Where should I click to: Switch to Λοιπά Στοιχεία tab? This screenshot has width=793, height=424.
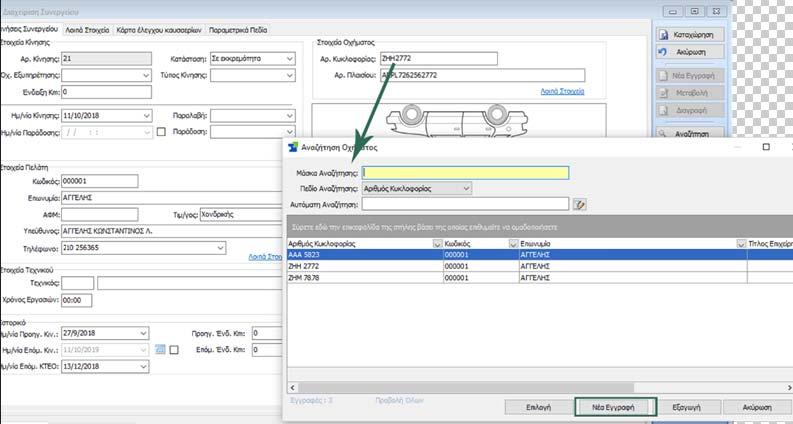click(x=87, y=30)
